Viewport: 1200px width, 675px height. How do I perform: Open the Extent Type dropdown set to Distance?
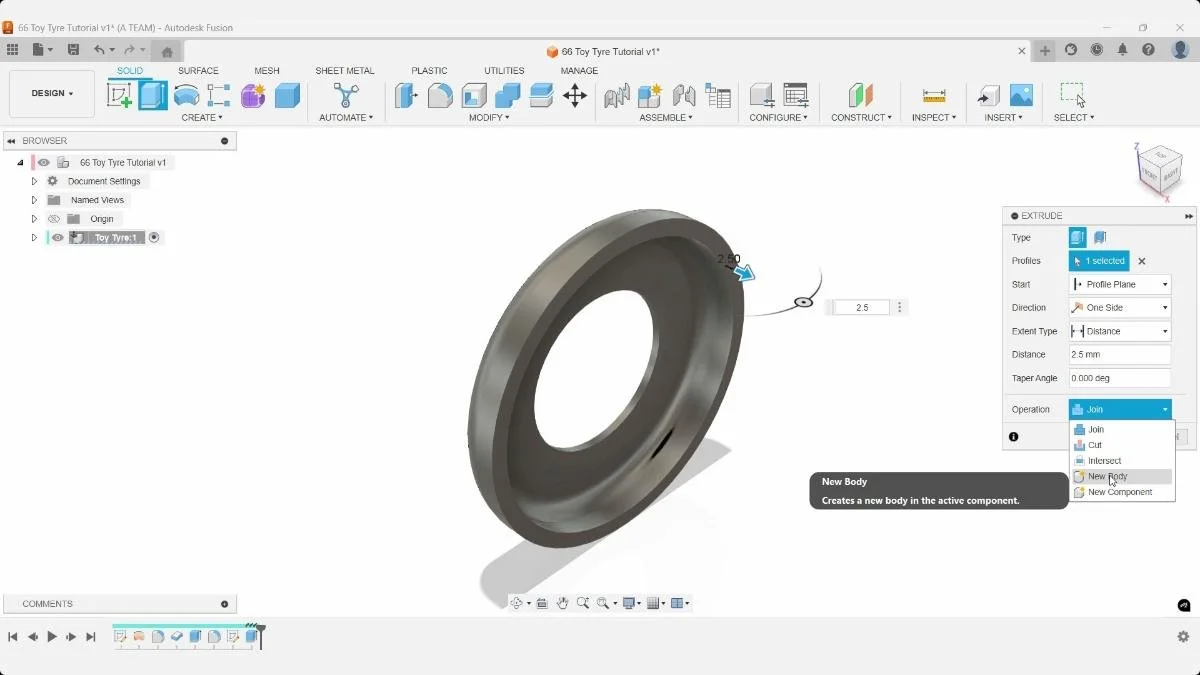(1120, 331)
